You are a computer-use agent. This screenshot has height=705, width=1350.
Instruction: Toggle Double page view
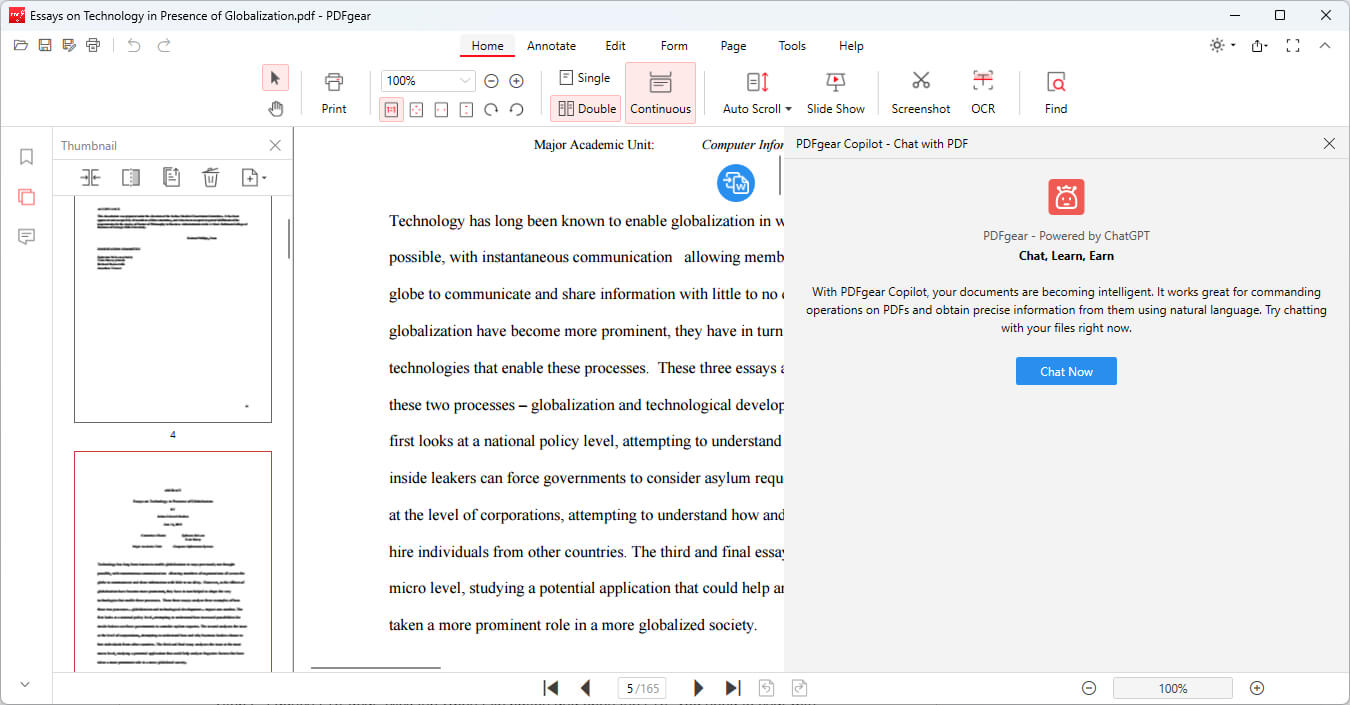586,108
